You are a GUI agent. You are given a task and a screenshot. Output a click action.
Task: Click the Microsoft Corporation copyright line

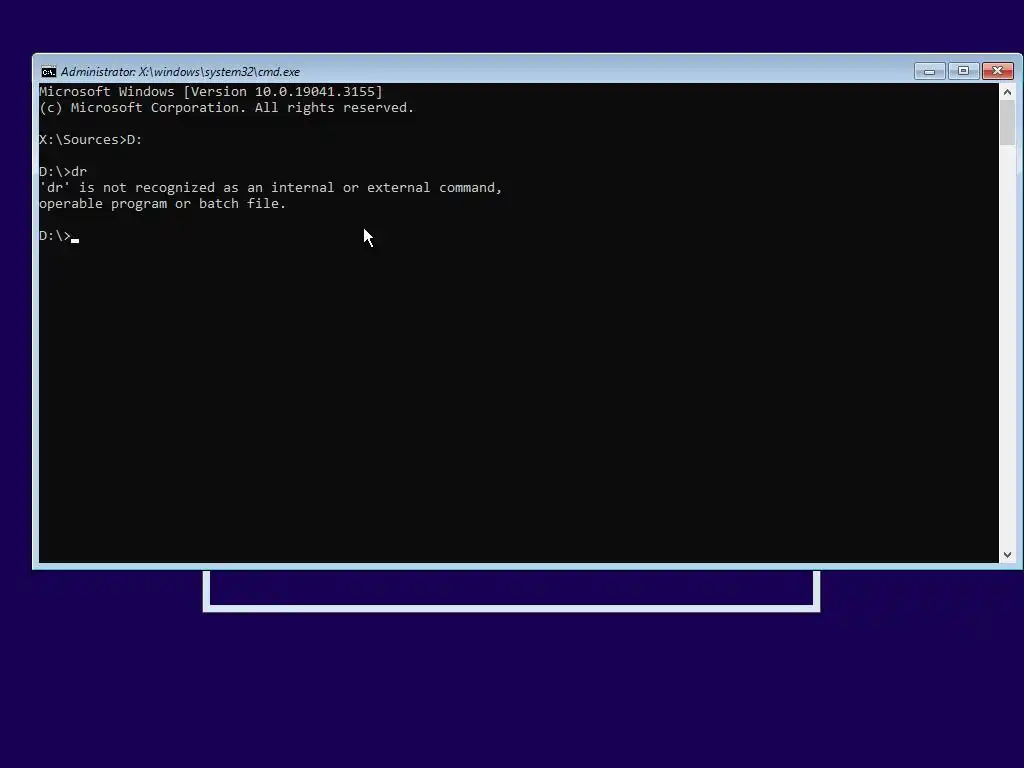[x=227, y=108]
